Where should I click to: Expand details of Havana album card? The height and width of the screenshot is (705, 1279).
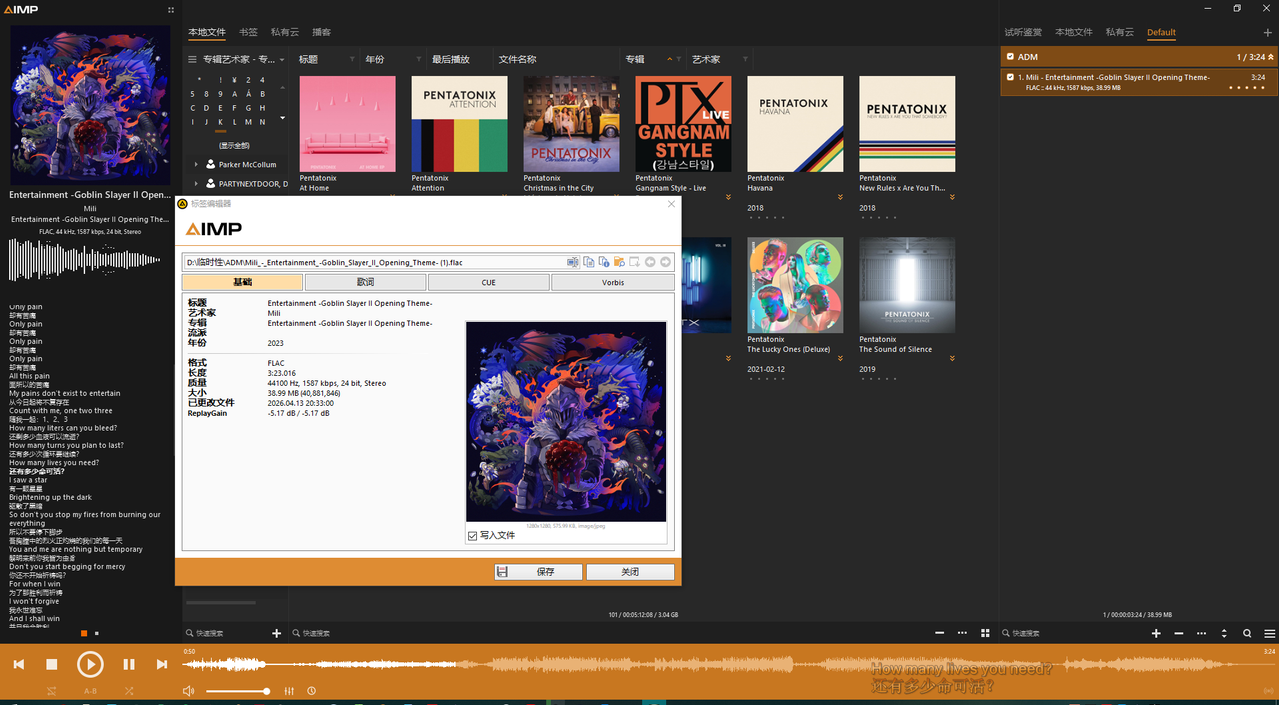click(x=840, y=198)
